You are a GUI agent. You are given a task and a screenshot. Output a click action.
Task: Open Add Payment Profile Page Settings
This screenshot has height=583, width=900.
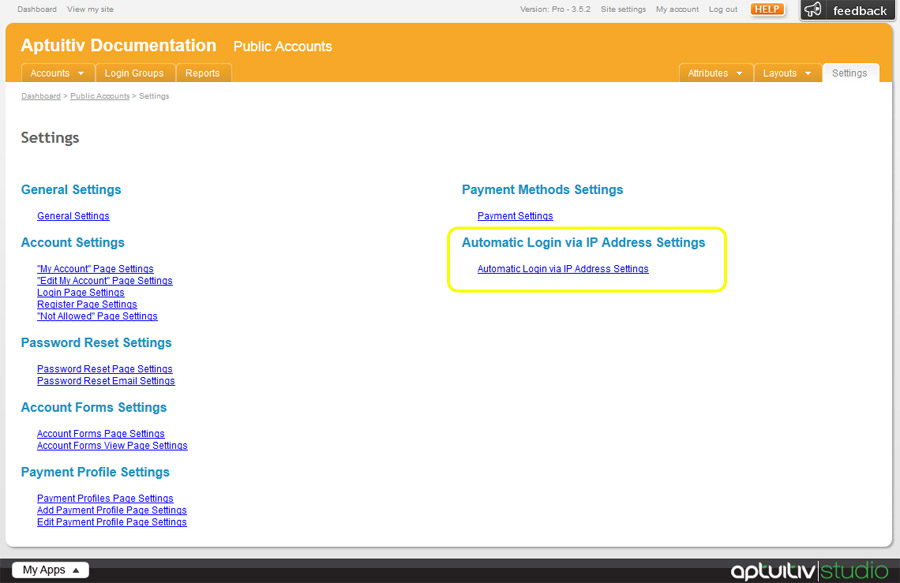tap(111, 510)
